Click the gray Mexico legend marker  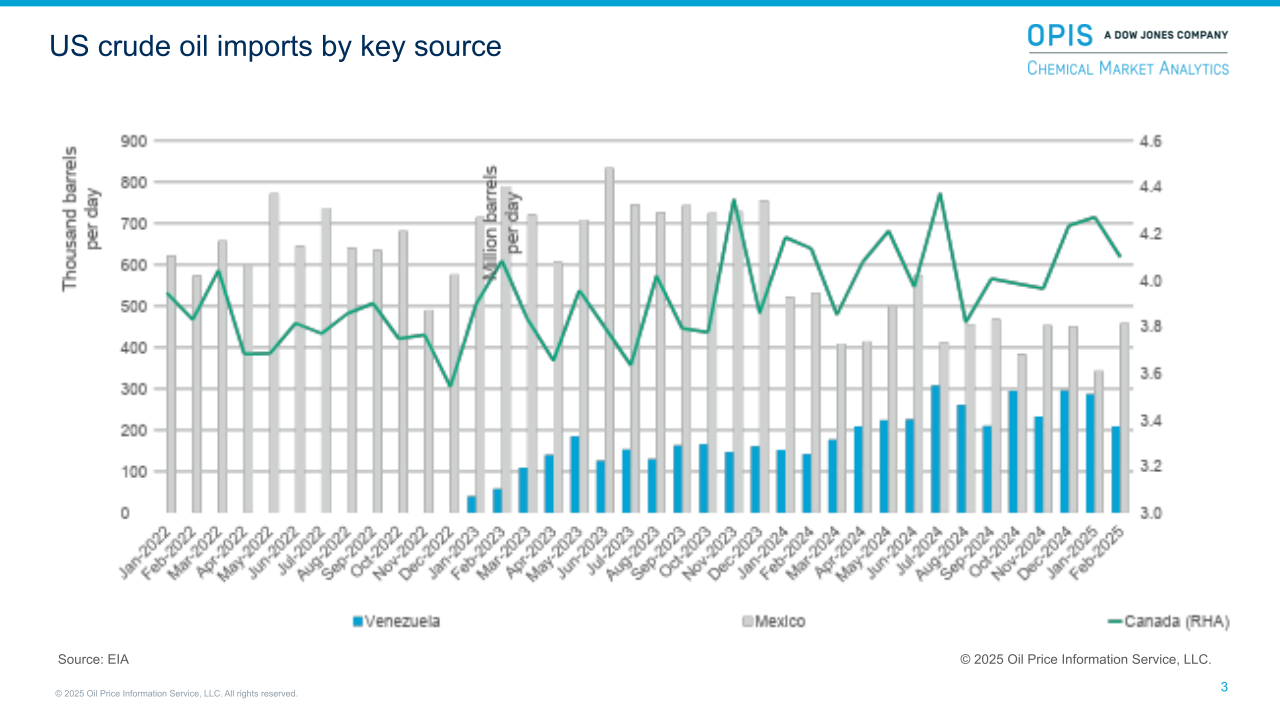click(746, 622)
